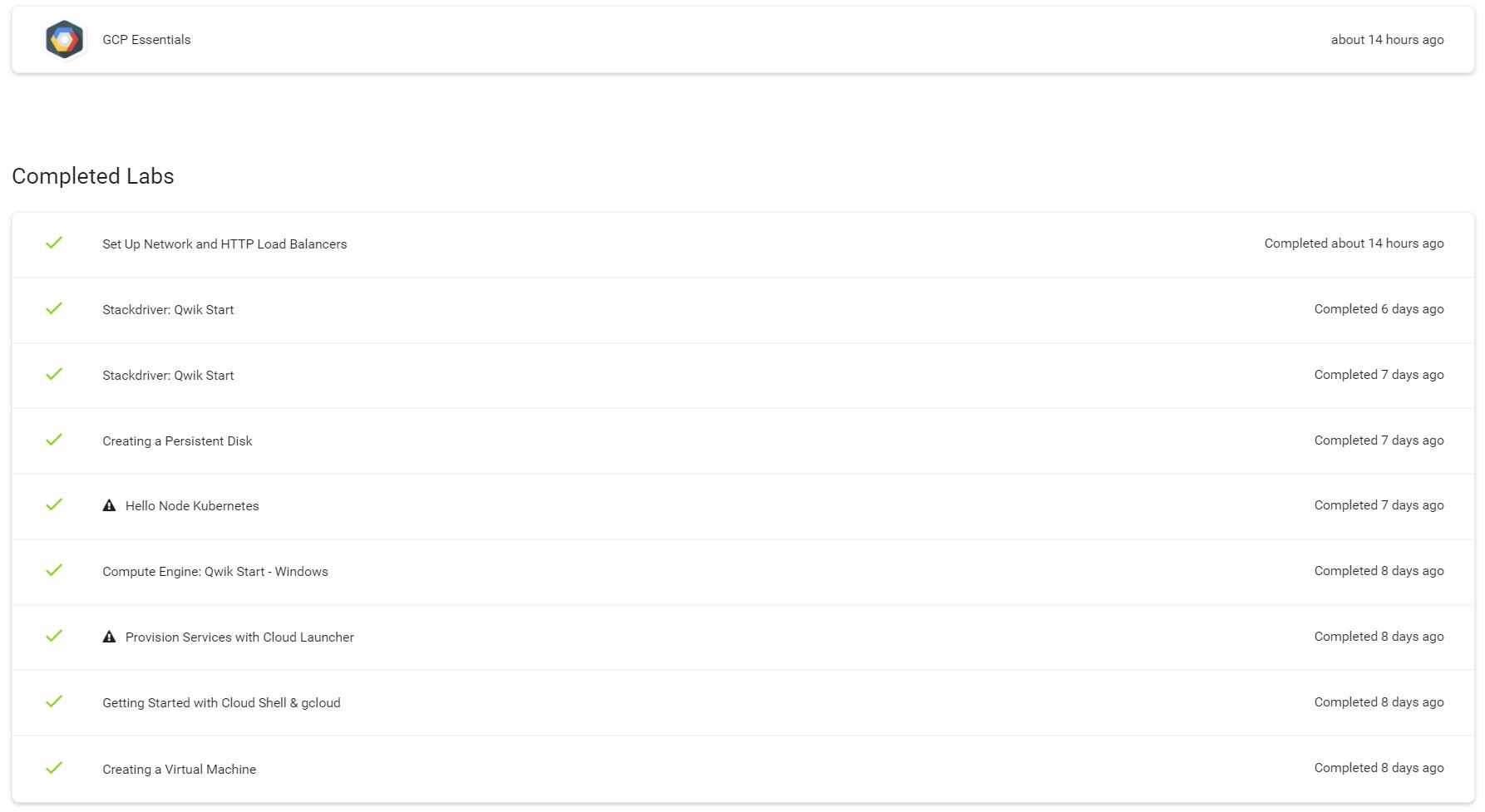Viewport: 1485px width, 812px height.
Task: Open the GCP Essentials quest title
Action: 146,40
